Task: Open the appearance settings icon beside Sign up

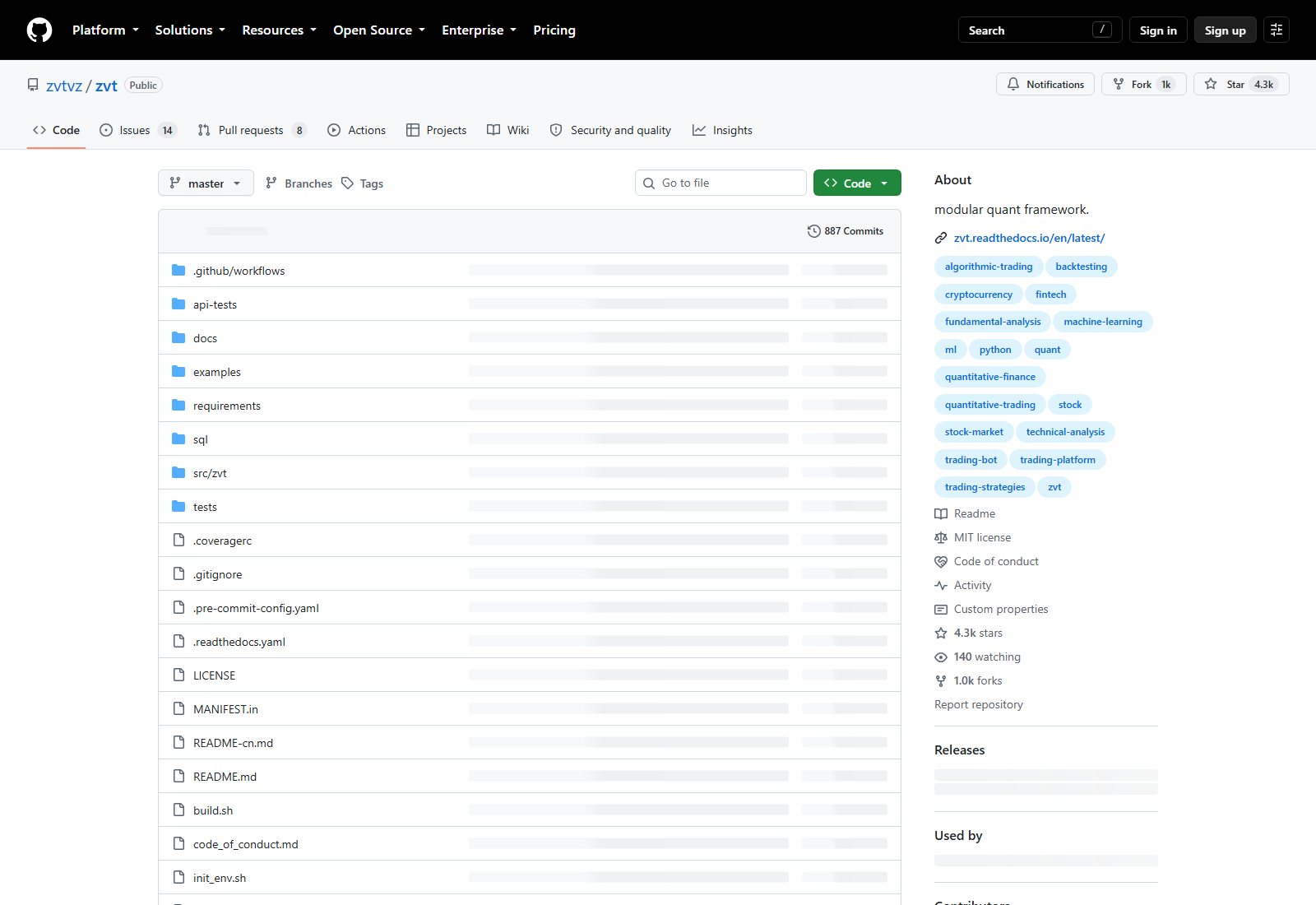Action: (x=1277, y=30)
